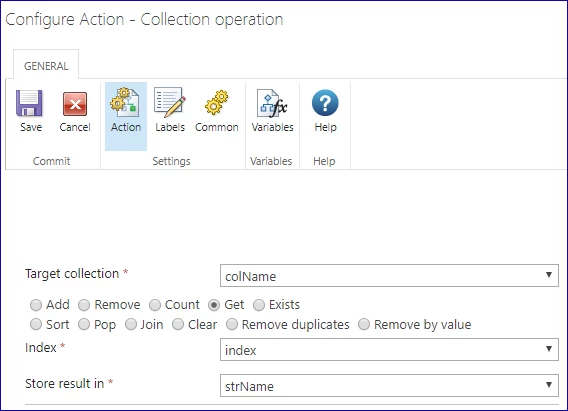Viewport: 568px width, 411px height.
Task: Choose the Count operation radio button
Action: tap(155, 305)
